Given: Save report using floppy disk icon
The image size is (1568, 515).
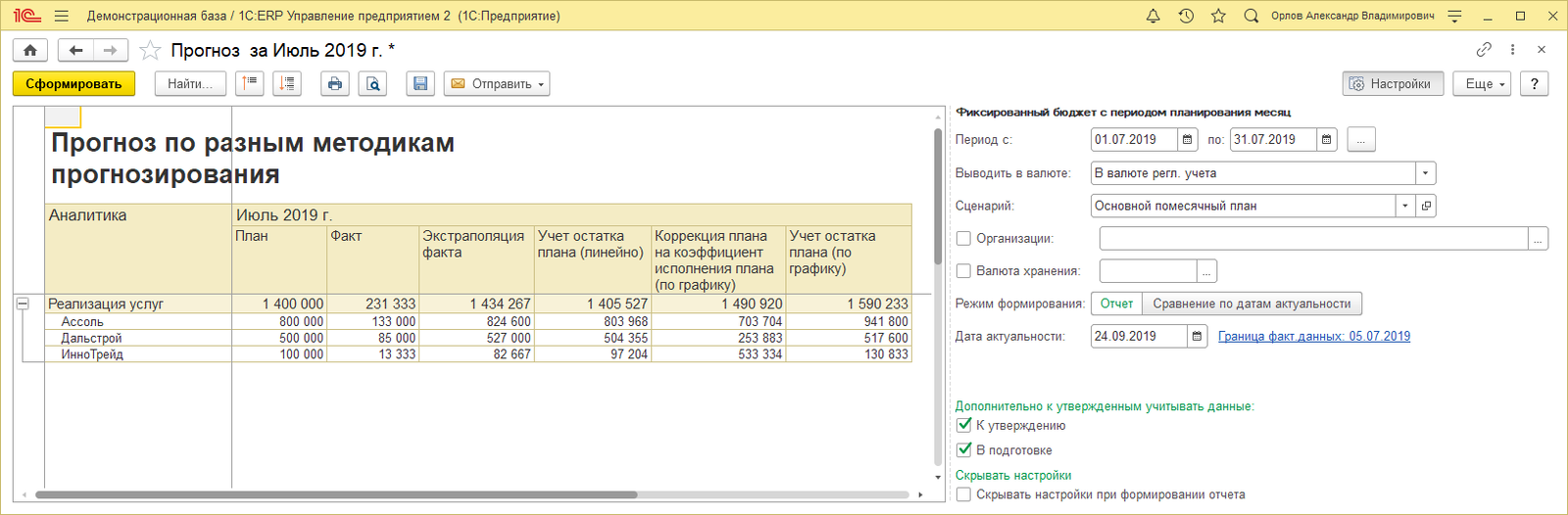Looking at the screenshot, I should pyautogui.click(x=420, y=84).
